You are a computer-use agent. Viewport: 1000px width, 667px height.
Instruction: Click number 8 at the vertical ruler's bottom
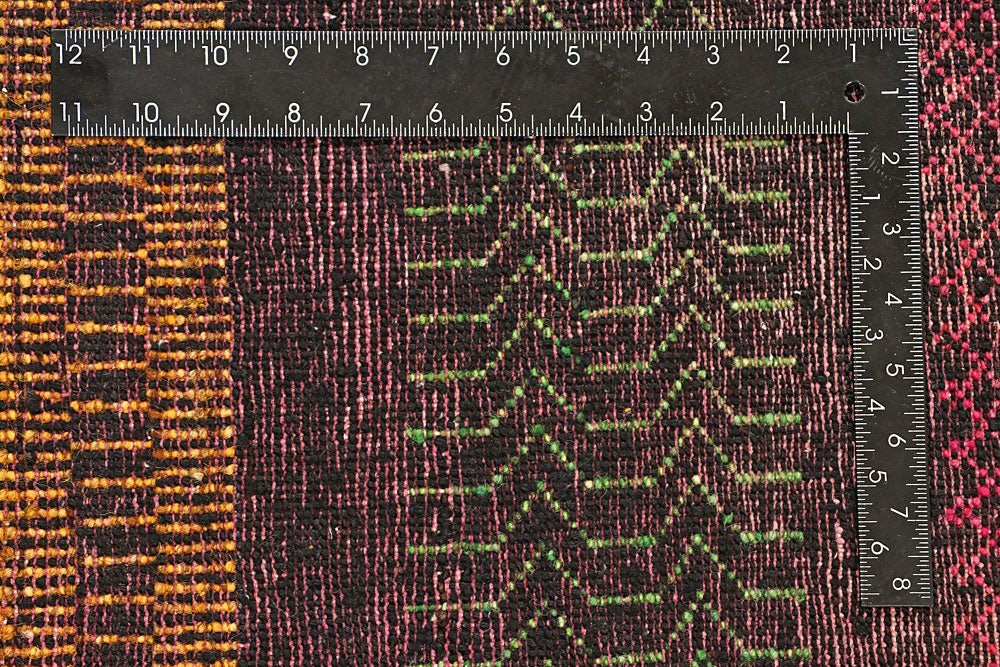[900, 584]
